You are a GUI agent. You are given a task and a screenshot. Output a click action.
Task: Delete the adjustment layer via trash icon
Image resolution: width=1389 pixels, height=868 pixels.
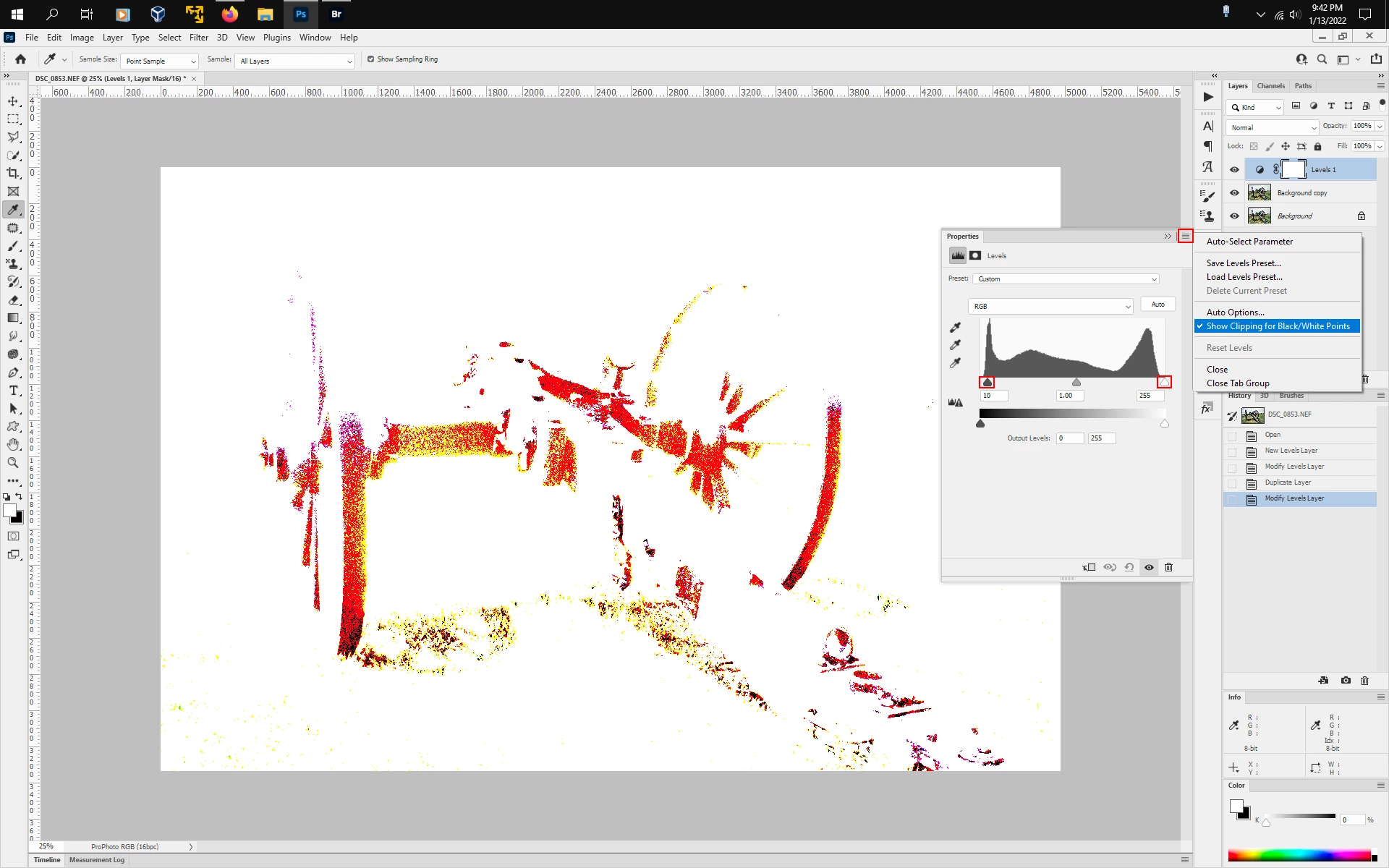point(1168,567)
